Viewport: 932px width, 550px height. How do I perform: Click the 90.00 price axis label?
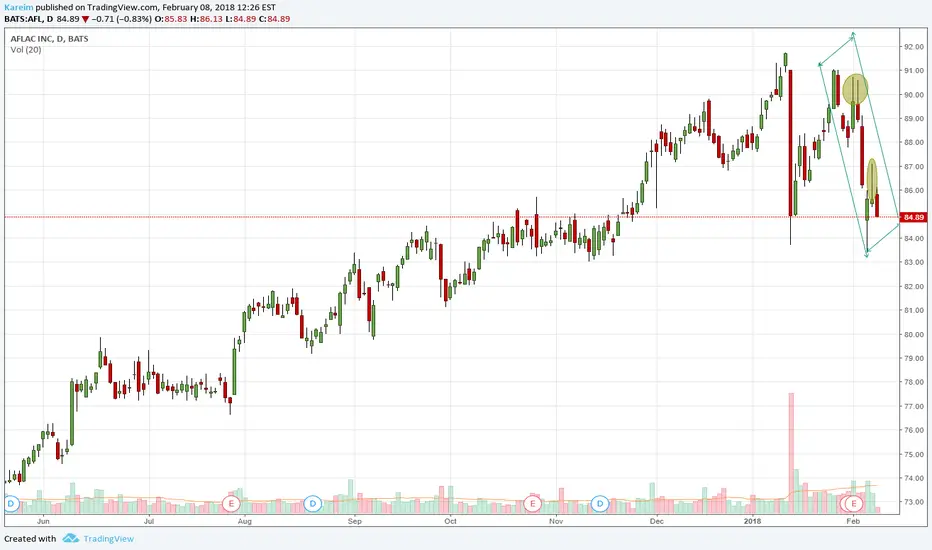914,95
